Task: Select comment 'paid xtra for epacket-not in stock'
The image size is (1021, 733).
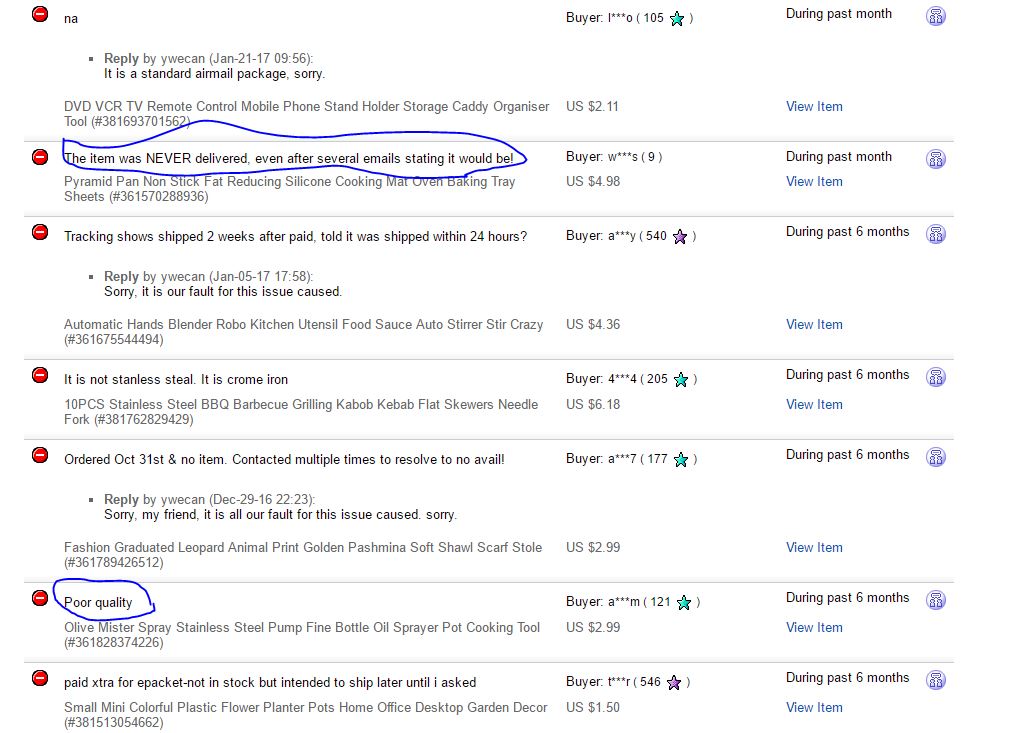Action: coord(270,682)
